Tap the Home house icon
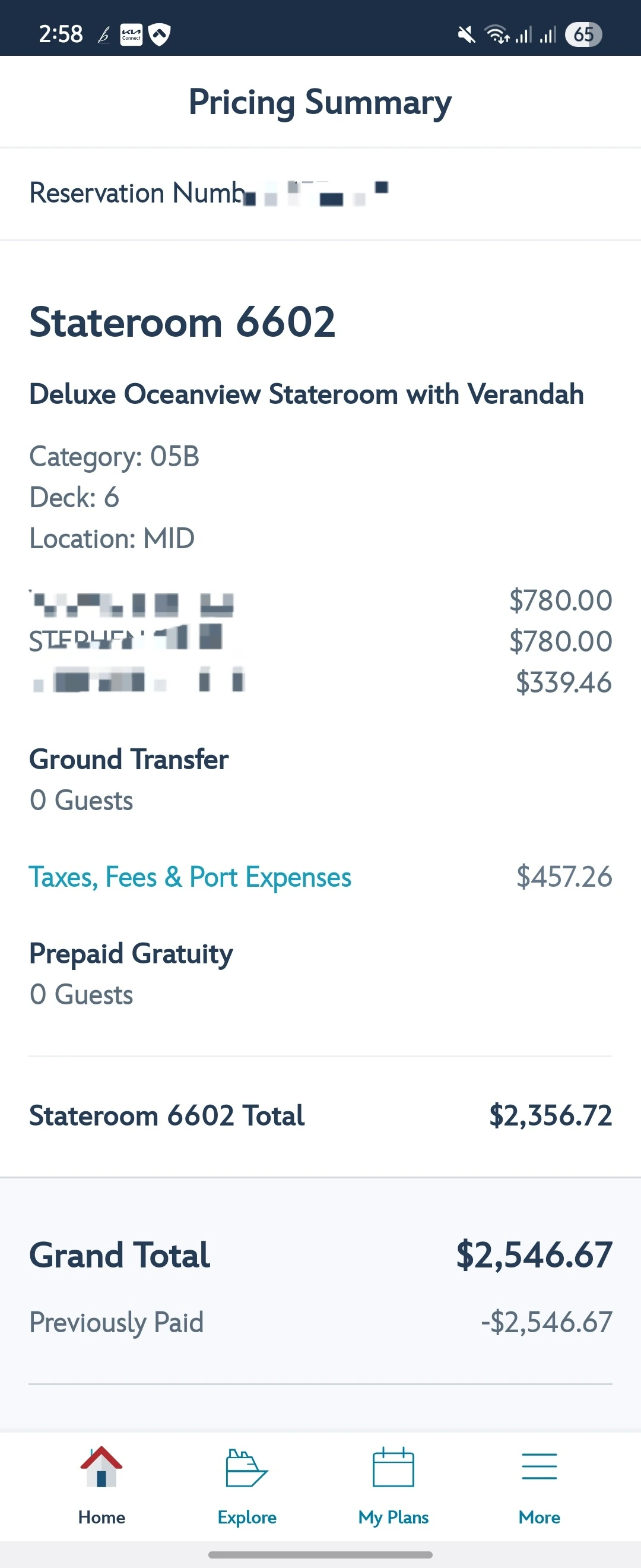This screenshot has height=1568, width=641. [101, 1468]
